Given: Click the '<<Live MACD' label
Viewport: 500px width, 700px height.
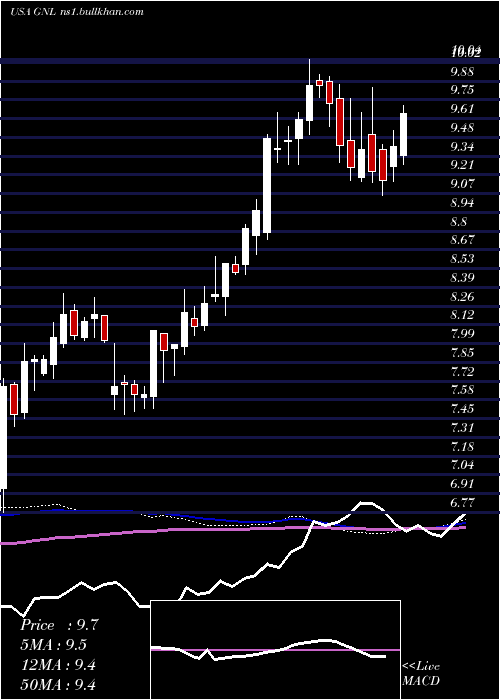Looking at the screenshot, I should click(421, 673).
